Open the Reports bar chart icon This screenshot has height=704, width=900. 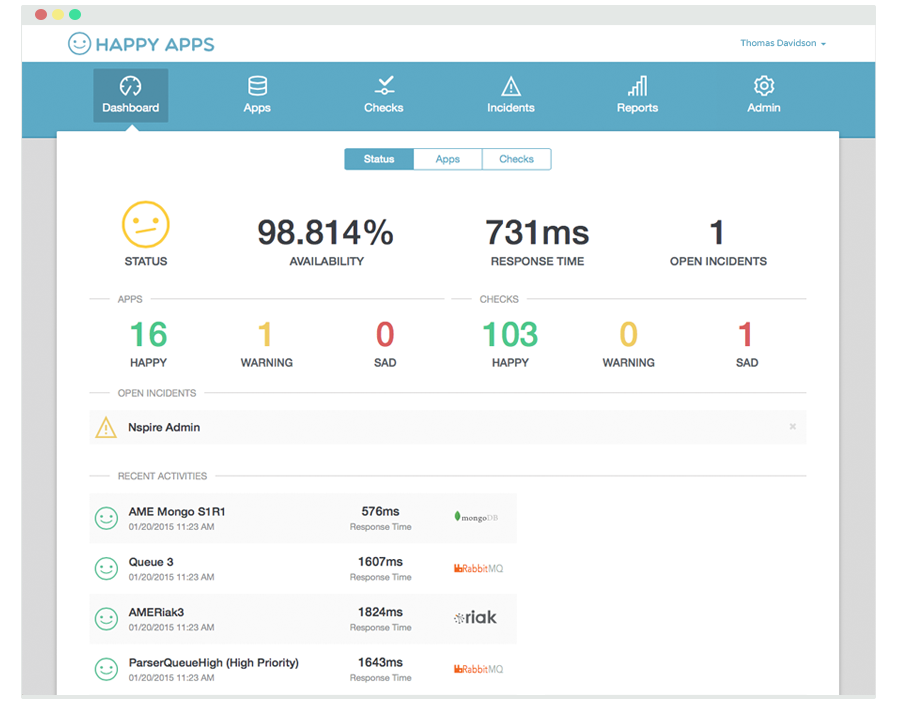tap(637, 86)
